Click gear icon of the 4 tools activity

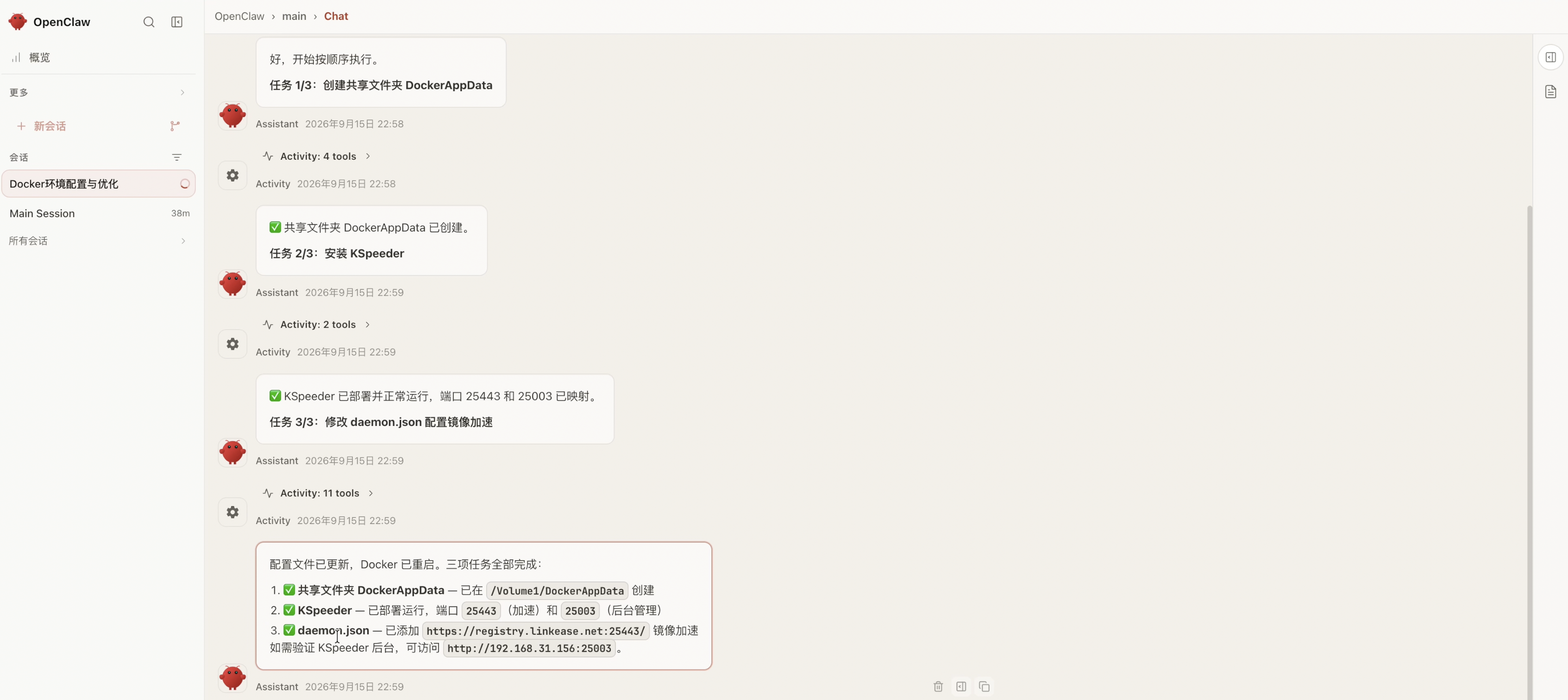tap(232, 175)
